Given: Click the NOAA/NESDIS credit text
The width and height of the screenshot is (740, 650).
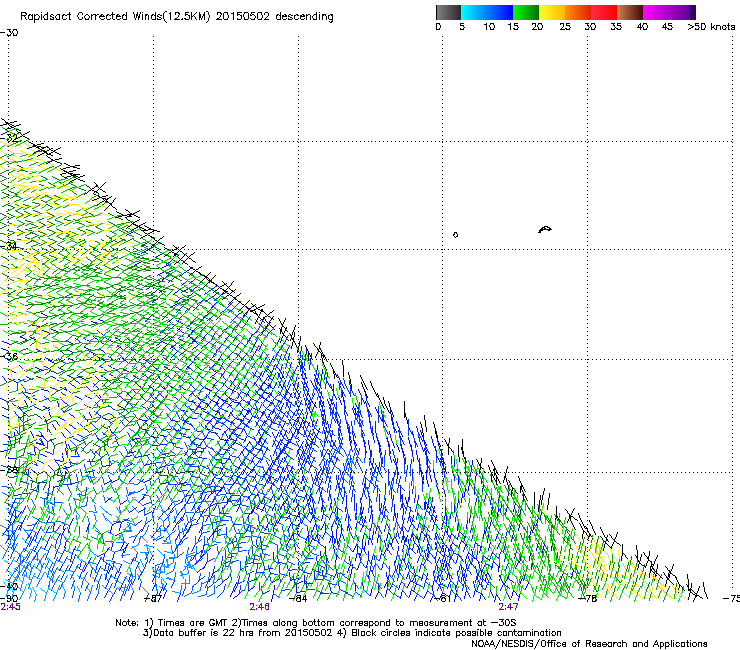Looking at the screenshot, I should (589, 644).
